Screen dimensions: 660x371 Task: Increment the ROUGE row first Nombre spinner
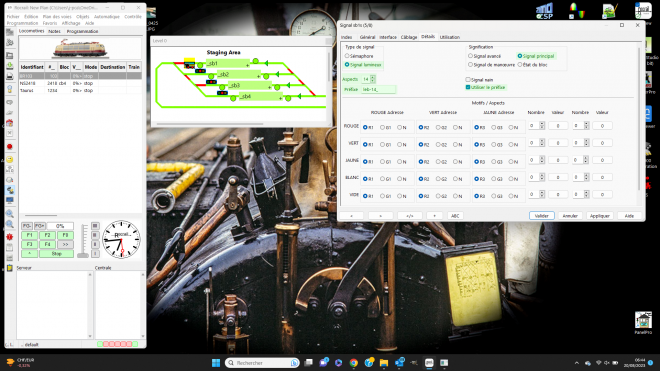[542, 124]
